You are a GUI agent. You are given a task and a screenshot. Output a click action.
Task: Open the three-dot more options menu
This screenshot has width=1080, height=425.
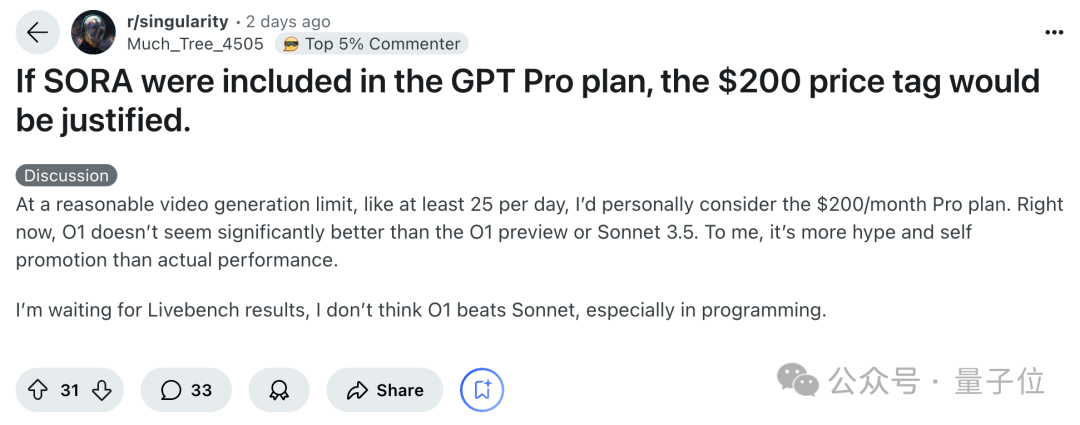click(x=1054, y=32)
